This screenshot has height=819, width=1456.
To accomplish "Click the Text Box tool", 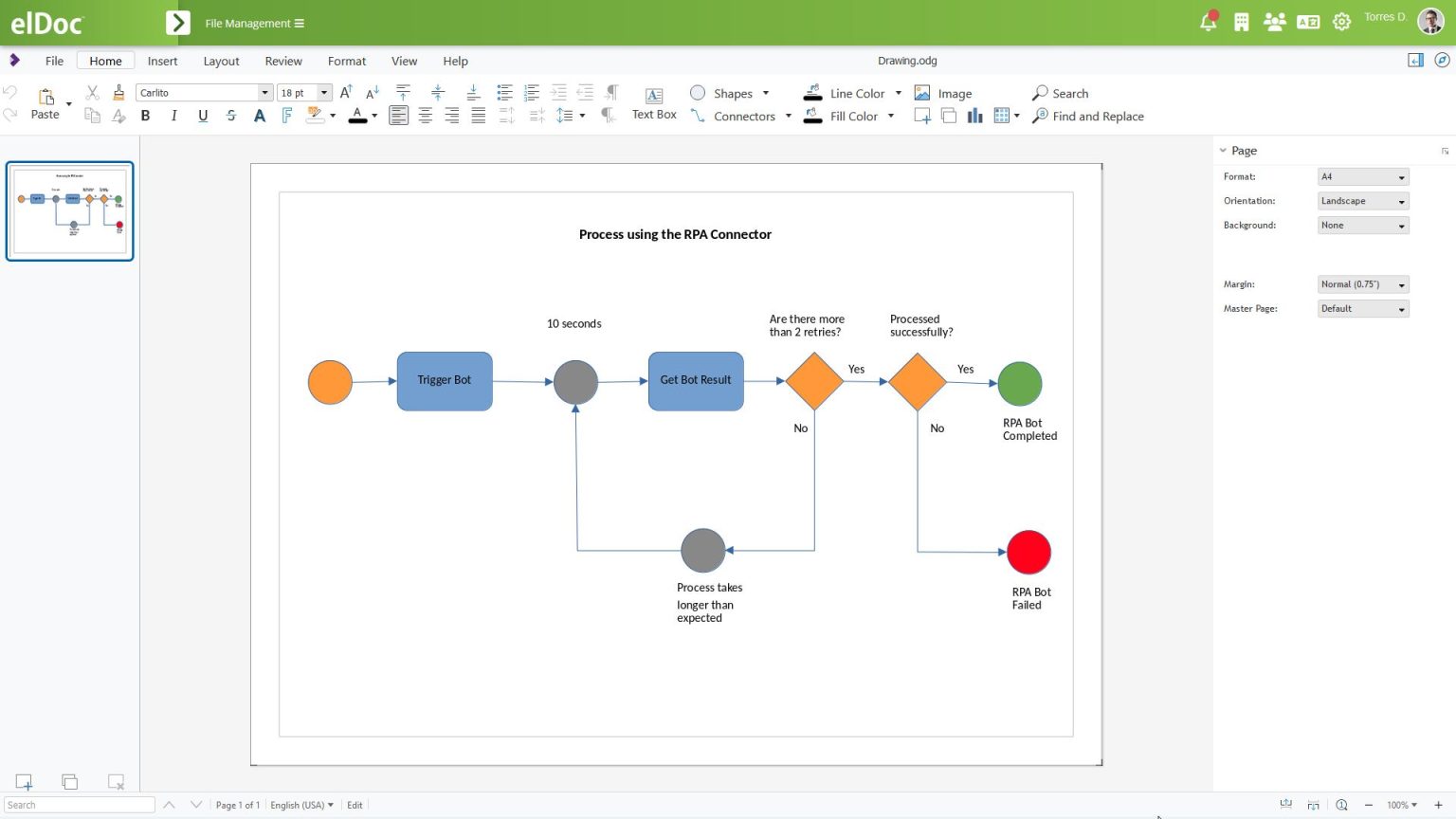I will [654, 103].
